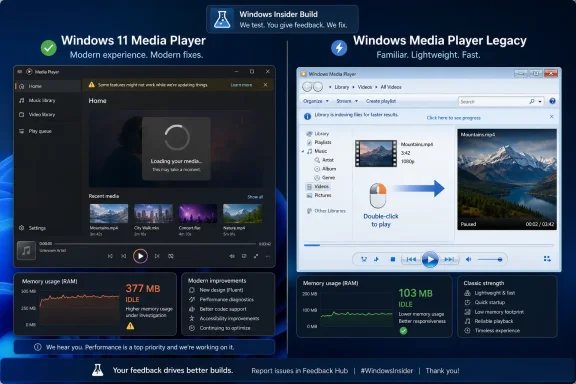Click the legacy Back navigation button
Screen dimensions: 576x384
point(307,87)
